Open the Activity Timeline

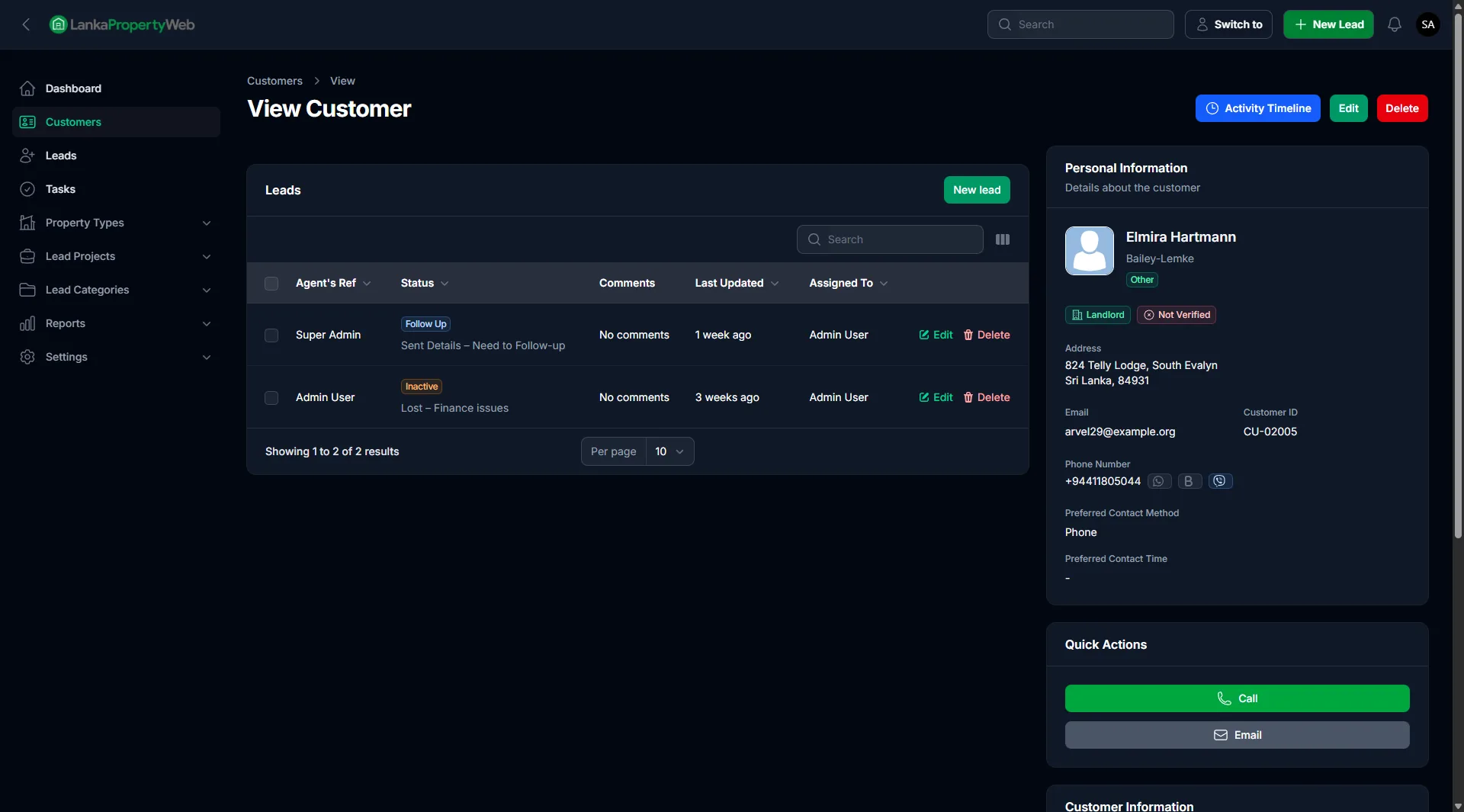pyautogui.click(x=1257, y=108)
